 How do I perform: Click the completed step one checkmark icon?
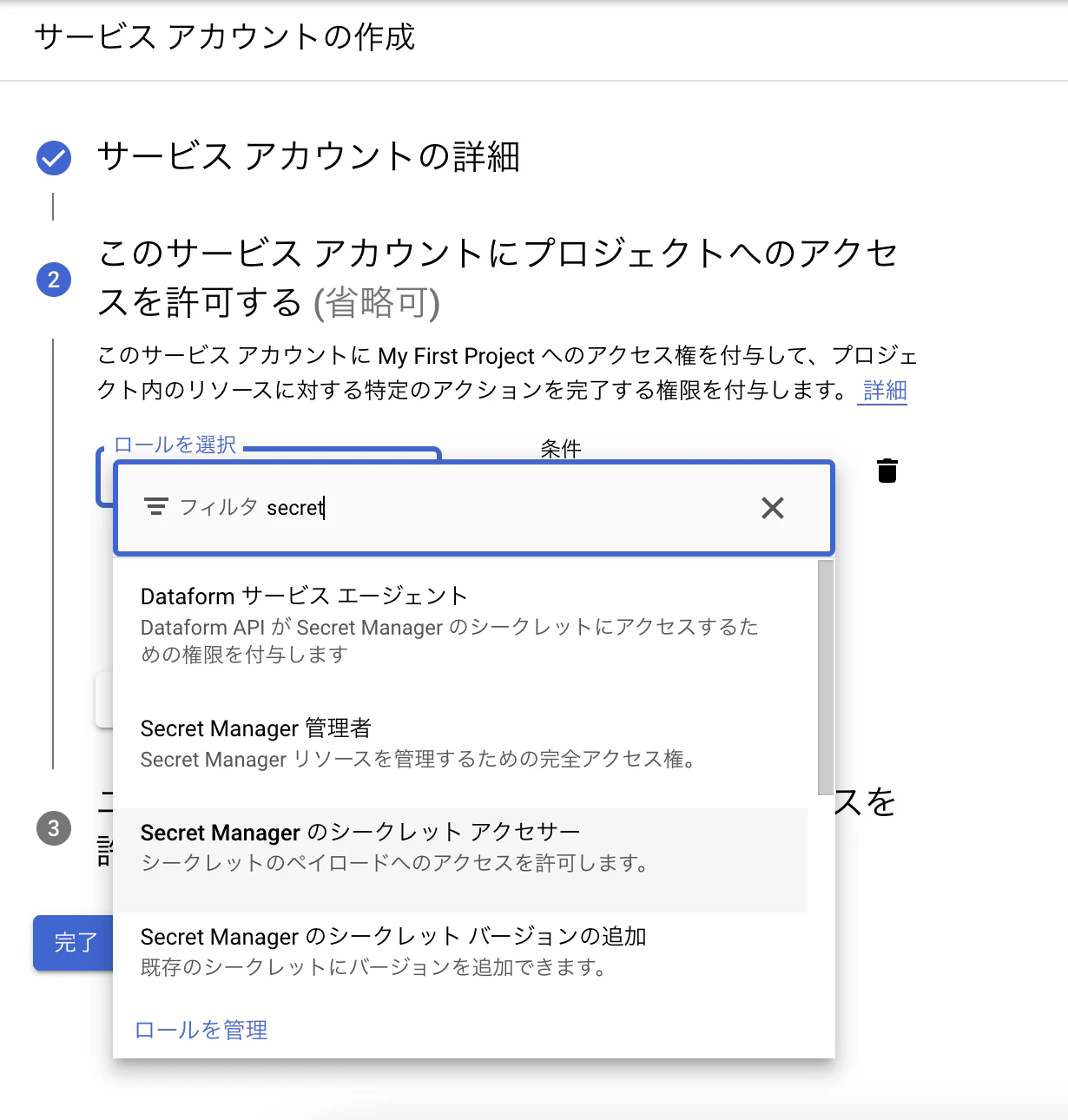[54, 157]
